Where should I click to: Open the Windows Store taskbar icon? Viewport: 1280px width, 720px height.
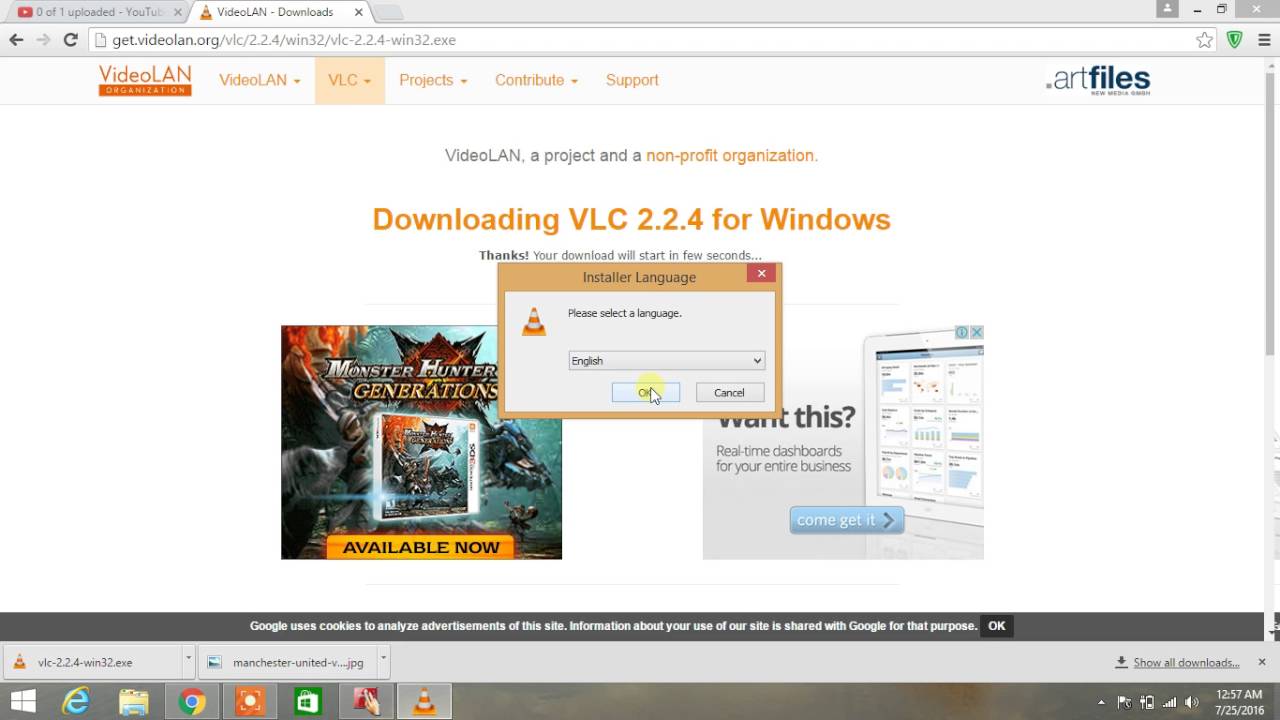pos(308,702)
